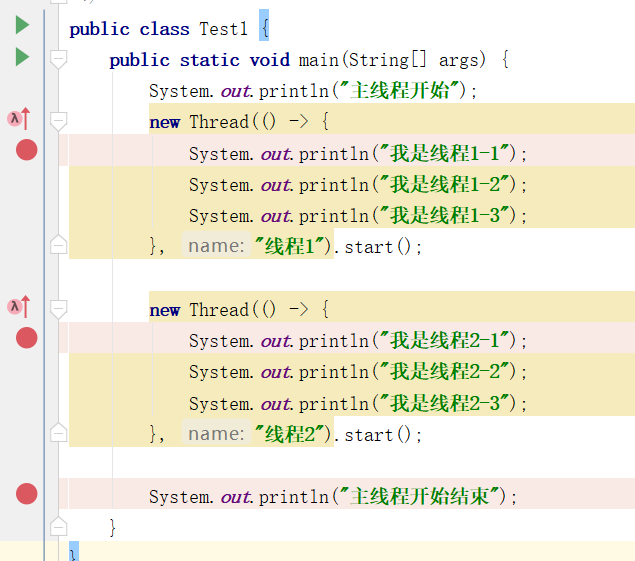Click second new Thread keyword line
The image size is (635, 561).
tap(239, 309)
